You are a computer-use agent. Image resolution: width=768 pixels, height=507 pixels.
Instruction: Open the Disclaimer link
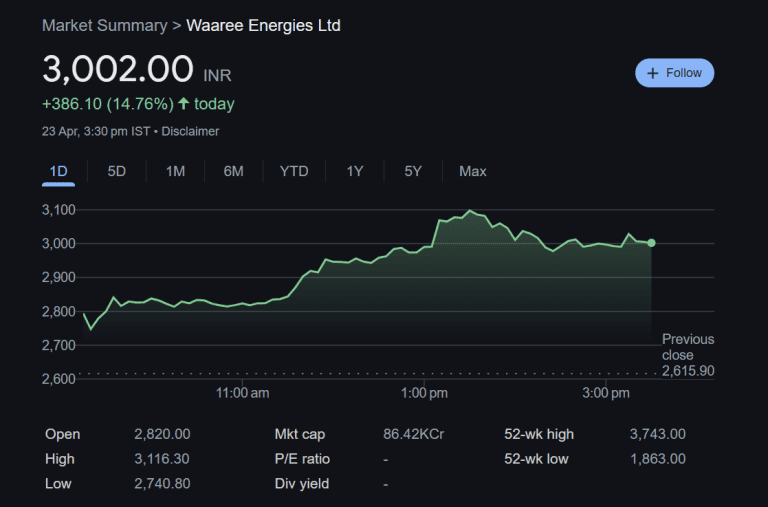[190, 131]
